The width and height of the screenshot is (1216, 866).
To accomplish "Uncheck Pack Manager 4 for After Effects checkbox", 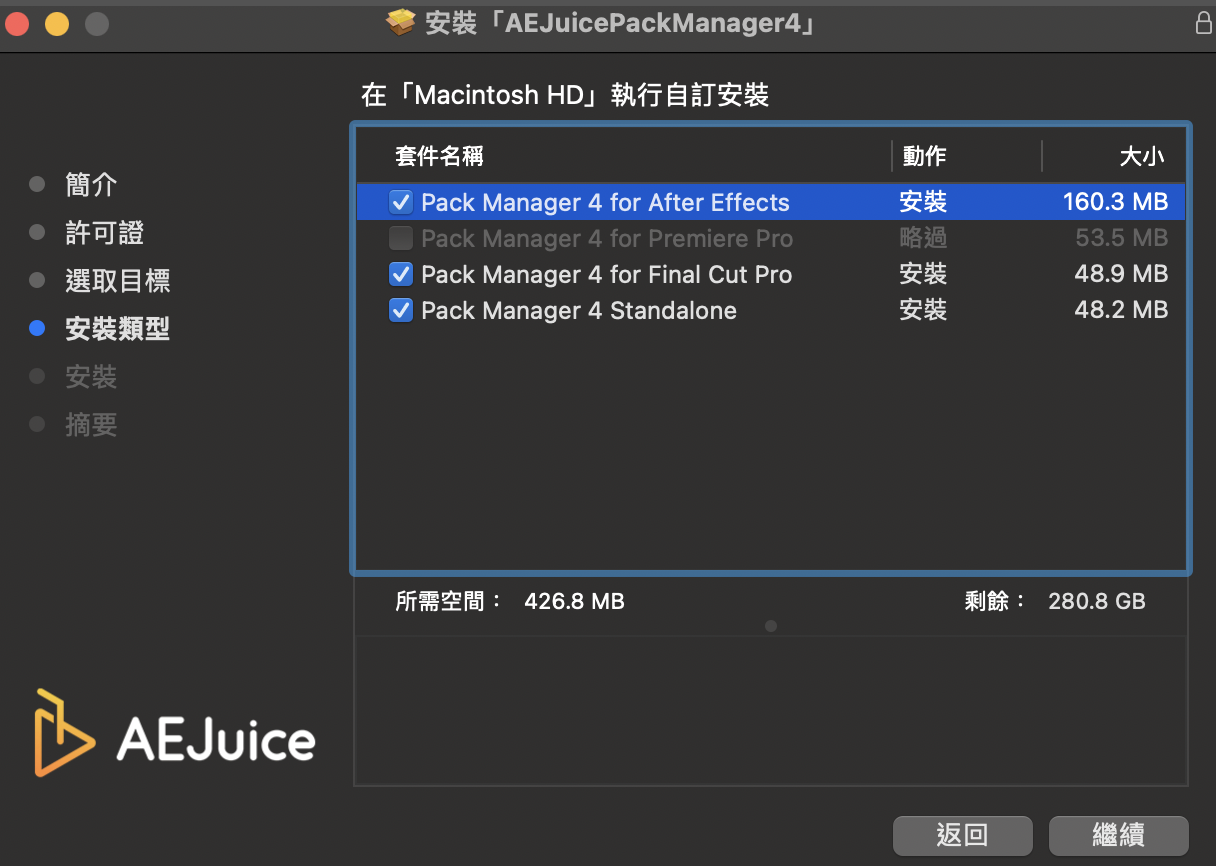I will coord(401,202).
